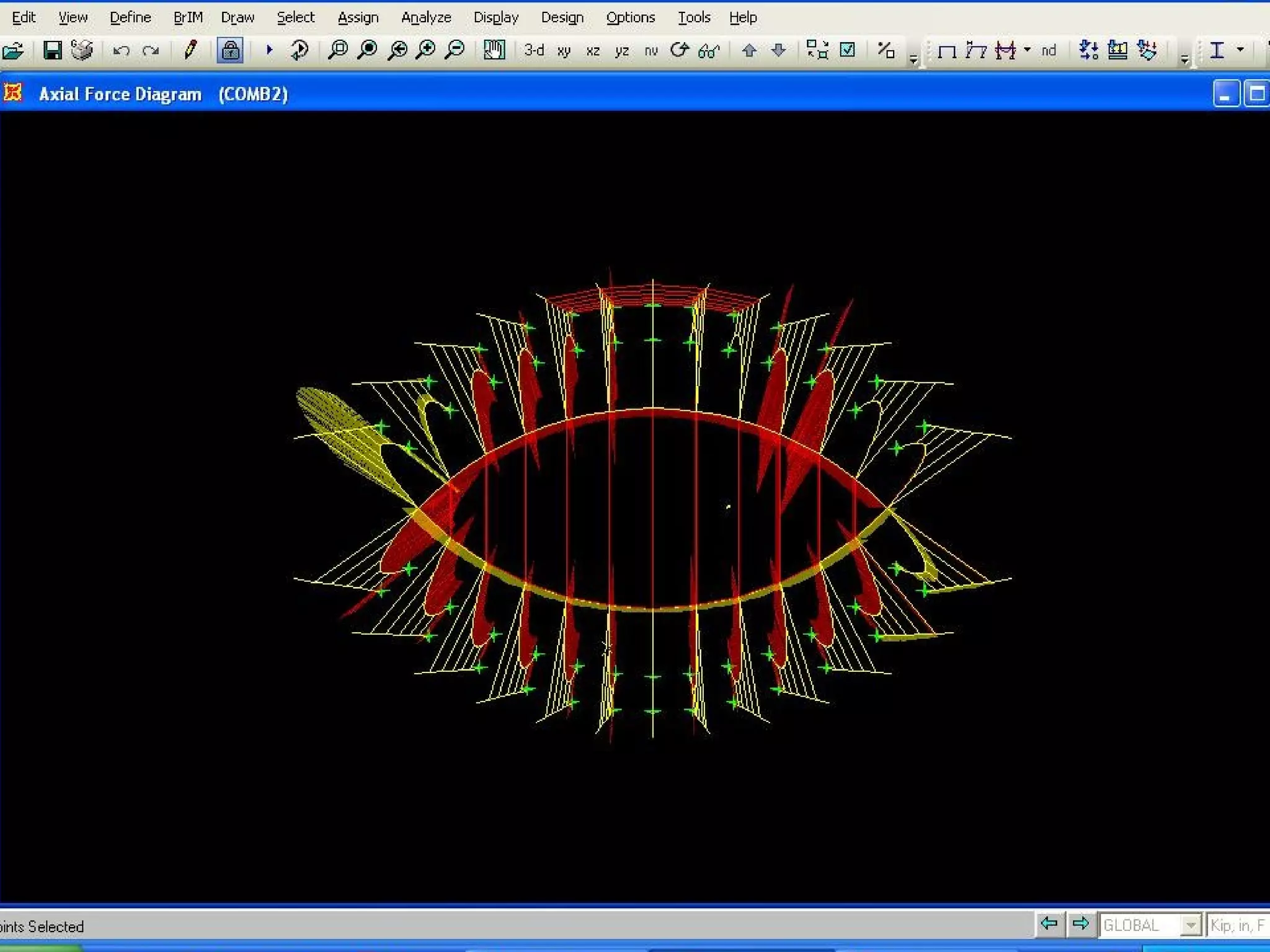1270x952 pixels.
Task: Open the Analyze menu
Action: [426, 17]
